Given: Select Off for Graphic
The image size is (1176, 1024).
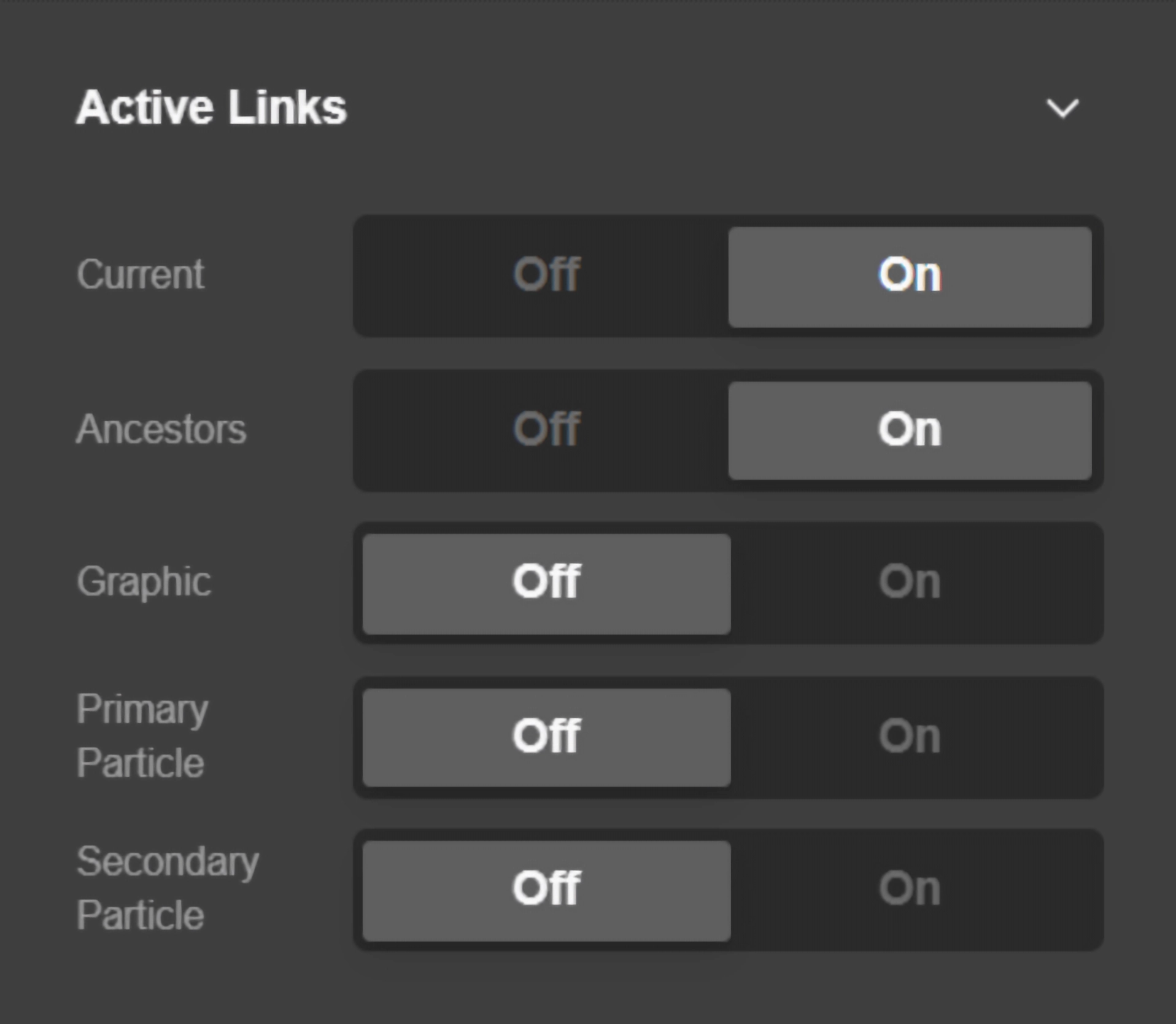Looking at the screenshot, I should pos(546,583).
